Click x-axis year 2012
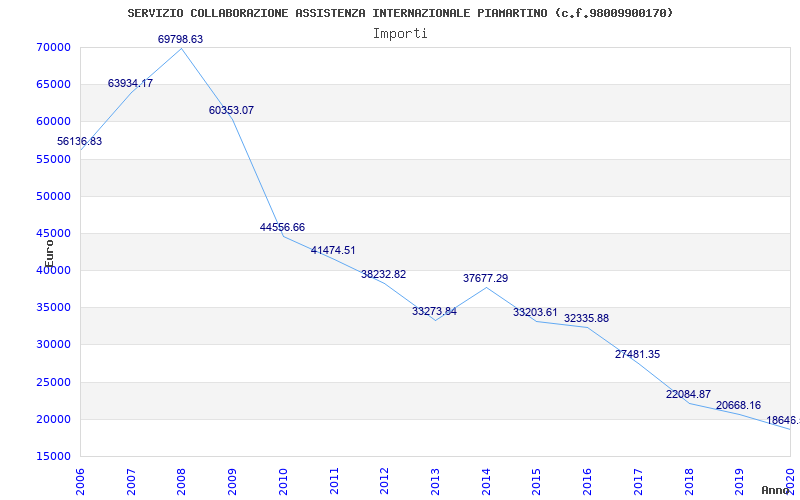The width and height of the screenshot is (800, 500). pyautogui.click(x=385, y=481)
